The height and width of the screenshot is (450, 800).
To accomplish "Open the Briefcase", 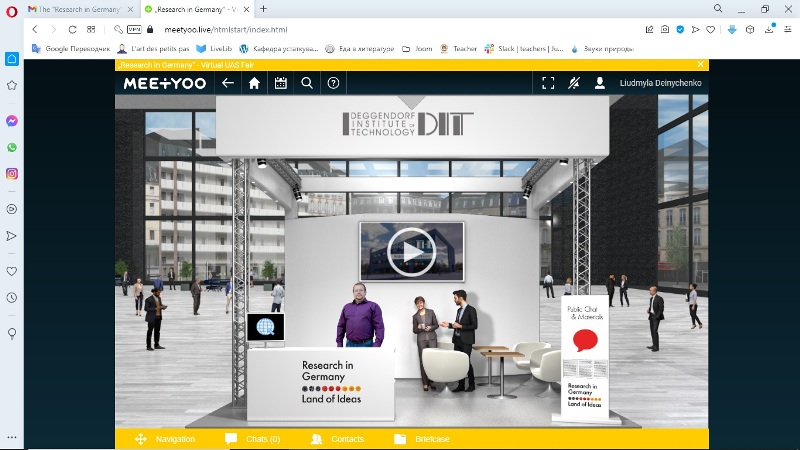I will [x=422, y=439].
